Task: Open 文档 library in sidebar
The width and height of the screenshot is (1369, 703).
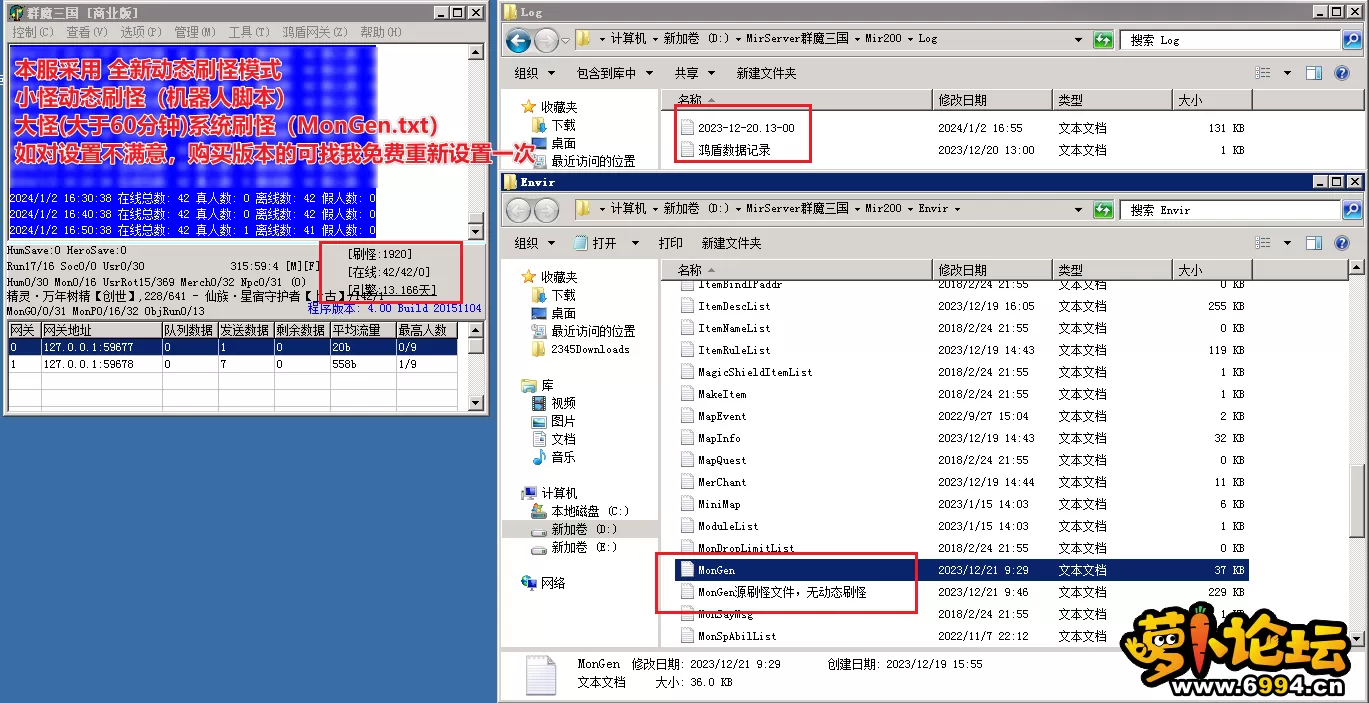Action: (554, 439)
